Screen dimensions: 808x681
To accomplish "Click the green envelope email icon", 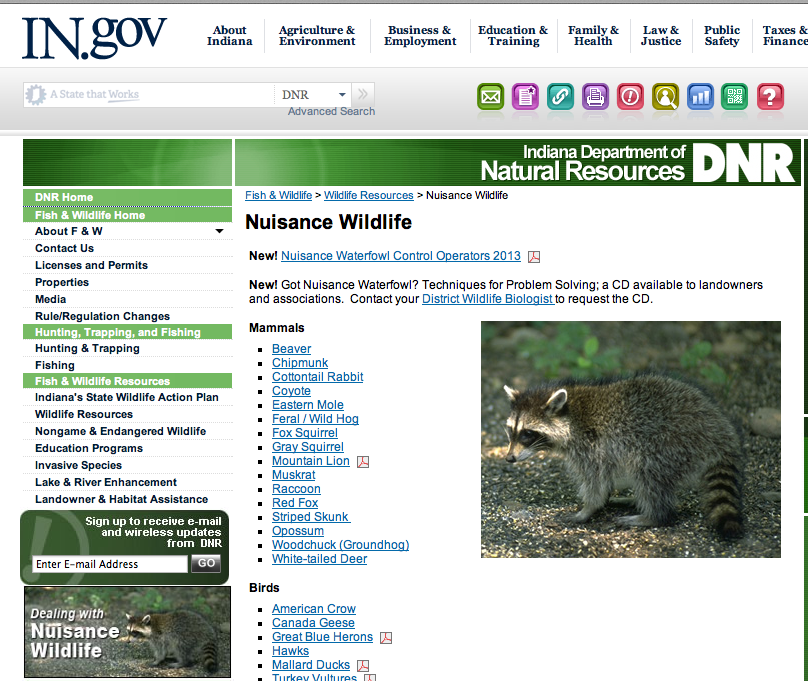I will 490,97.
